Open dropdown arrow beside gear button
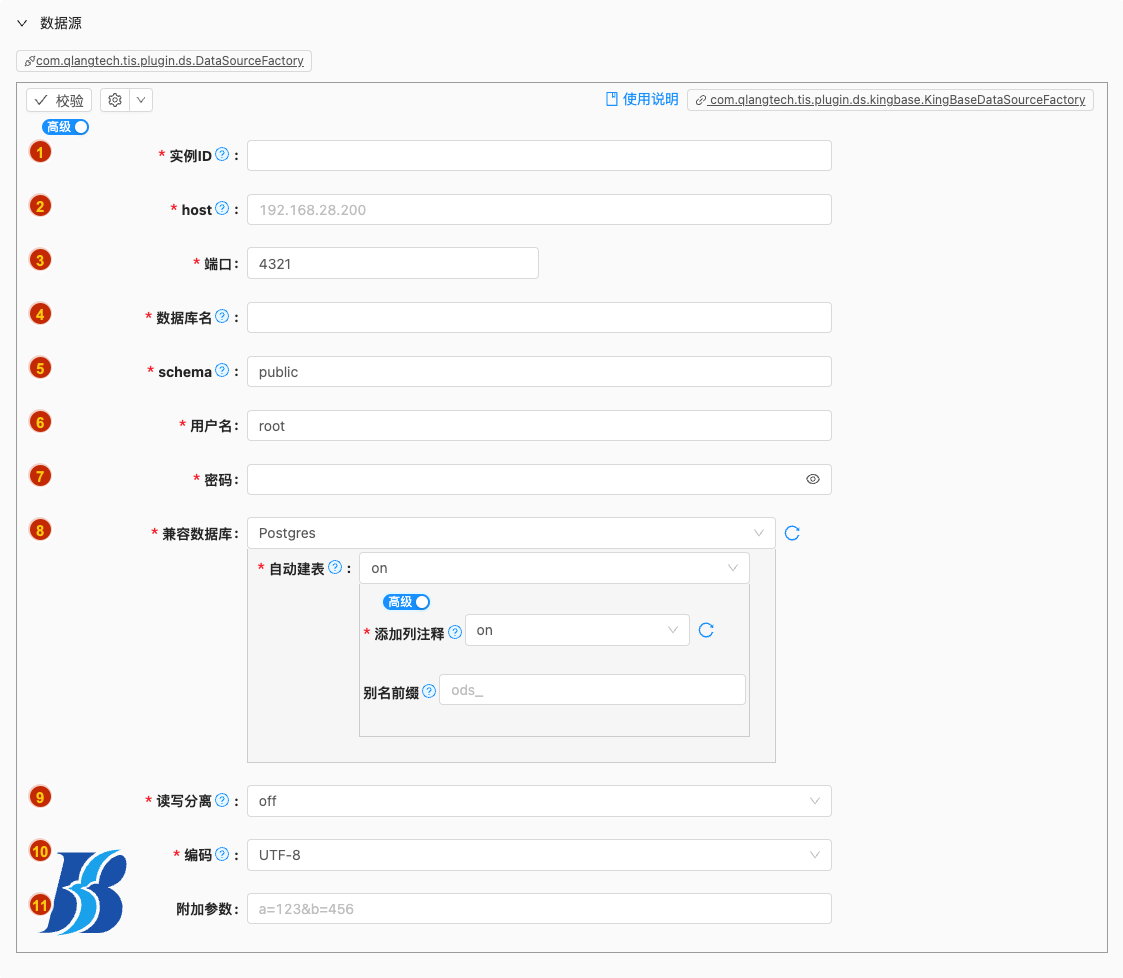Viewport: 1123px width, 978px height. click(141, 100)
